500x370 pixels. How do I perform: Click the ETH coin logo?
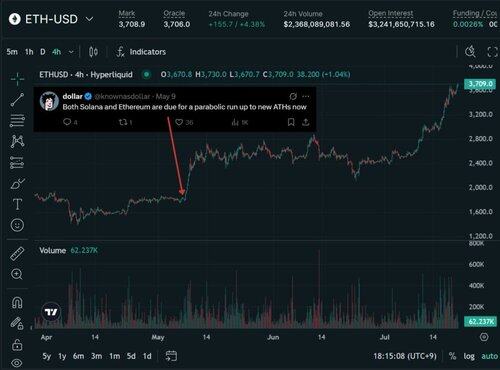click(15, 19)
